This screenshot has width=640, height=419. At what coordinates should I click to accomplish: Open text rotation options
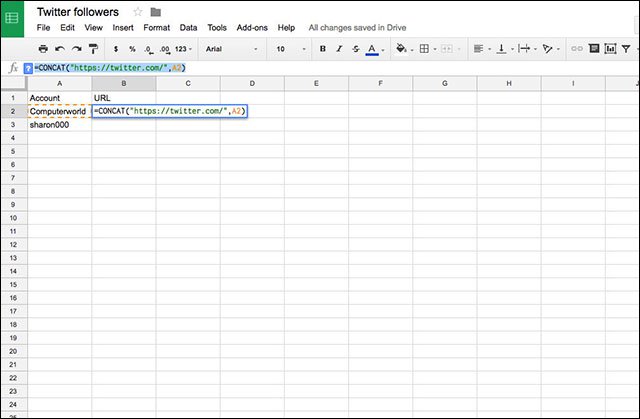pos(547,49)
